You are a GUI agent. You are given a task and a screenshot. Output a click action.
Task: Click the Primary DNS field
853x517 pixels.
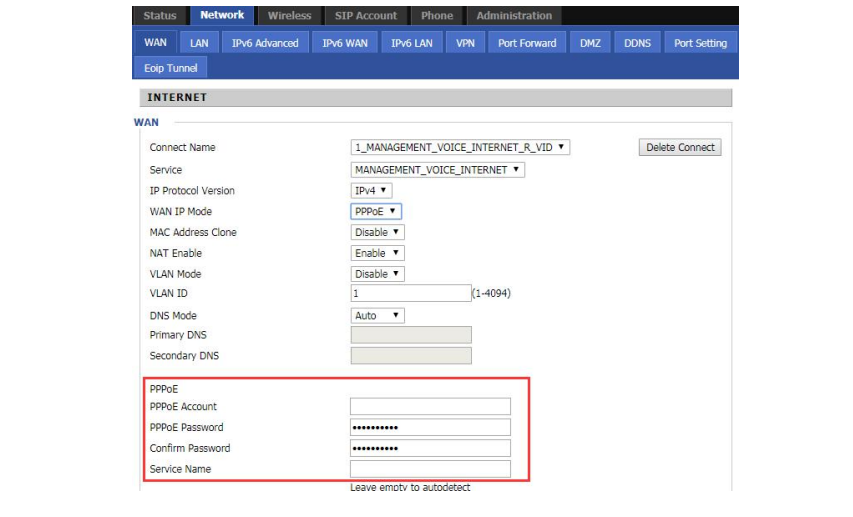(x=411, y=335)
